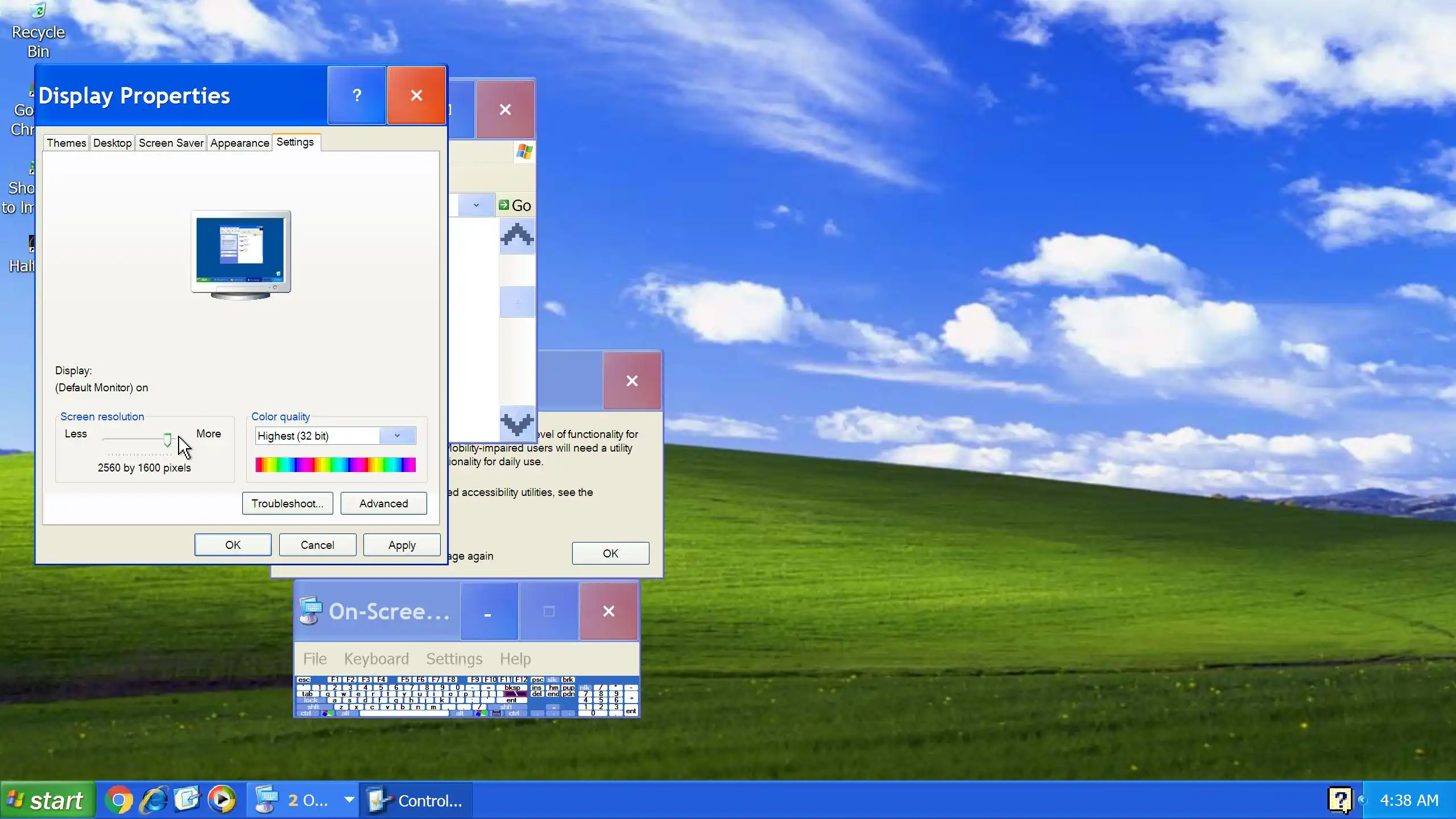Click the system tray question mark icon
This screenshot has width=1456, height=819.
[1340, 800]
